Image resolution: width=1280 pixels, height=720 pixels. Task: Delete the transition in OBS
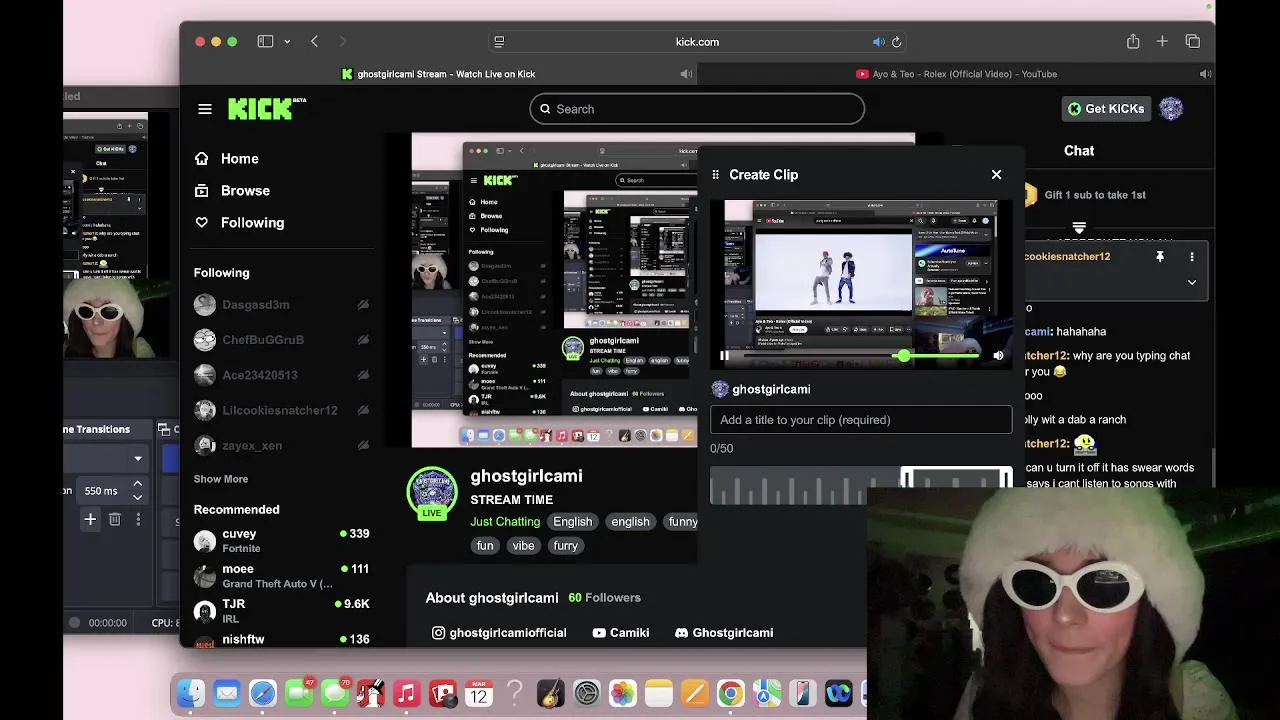115,519
